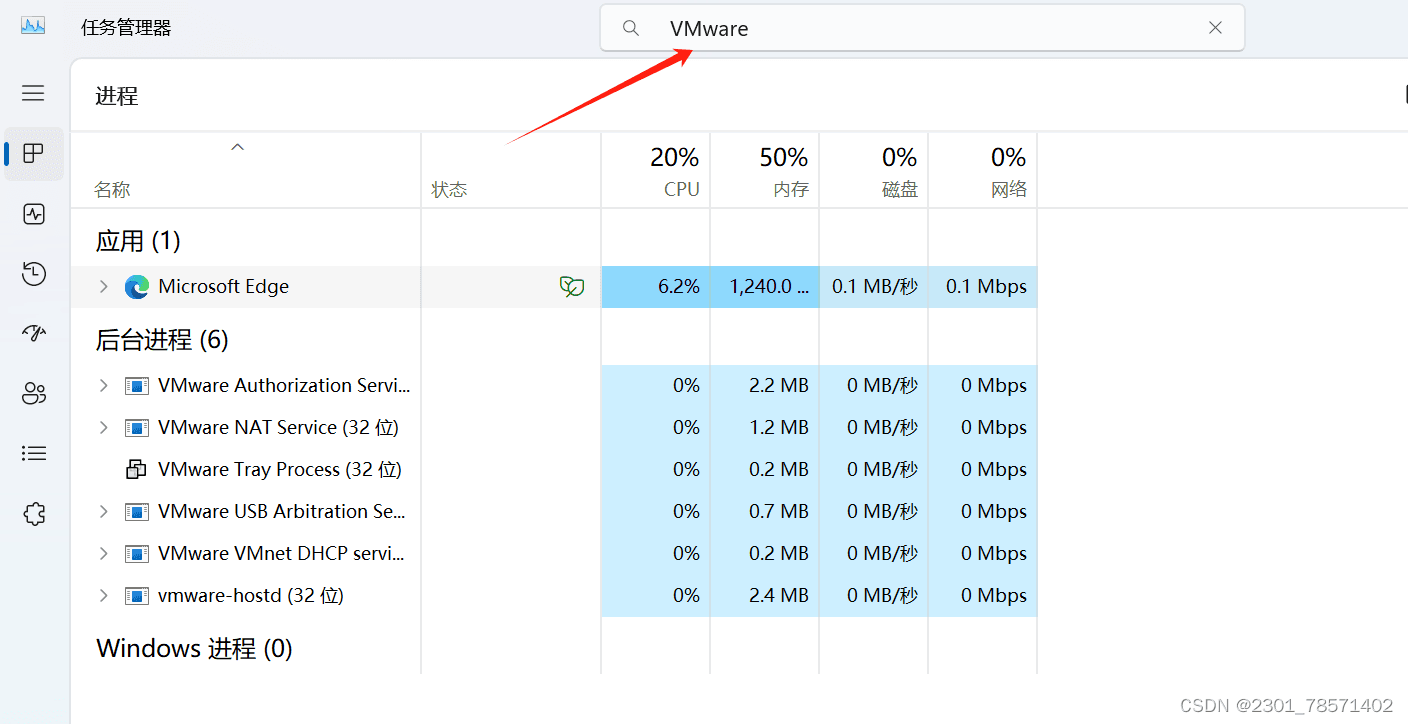Expand VMware NAT Service row
1408x724 pixels.
pos(103,428)
